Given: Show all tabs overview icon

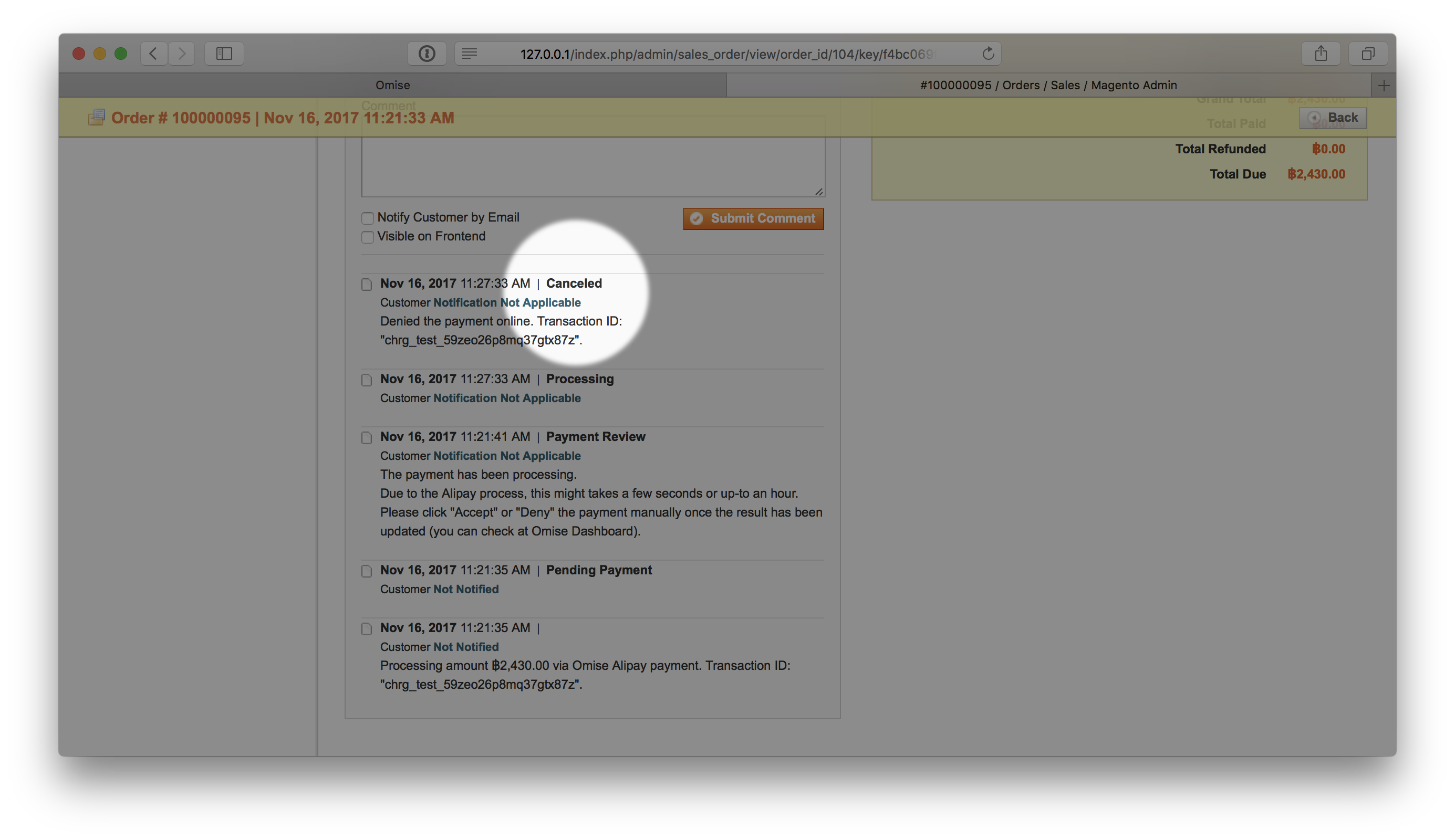Looking at the screenshot, I should pyautogui.click(x=1368, y=54).
